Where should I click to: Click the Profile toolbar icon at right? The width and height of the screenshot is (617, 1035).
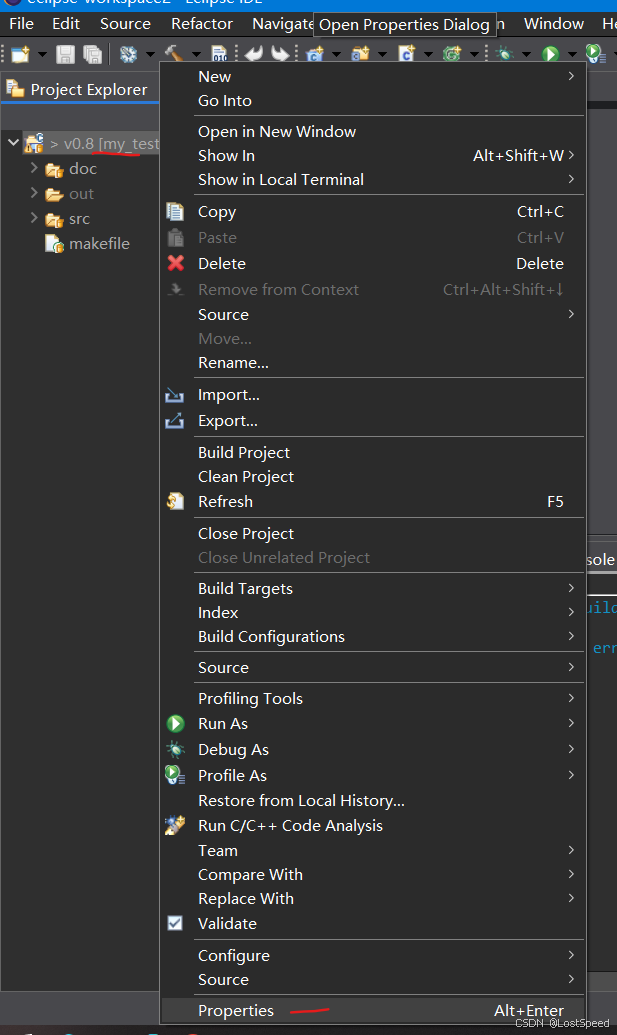(595, 54)
